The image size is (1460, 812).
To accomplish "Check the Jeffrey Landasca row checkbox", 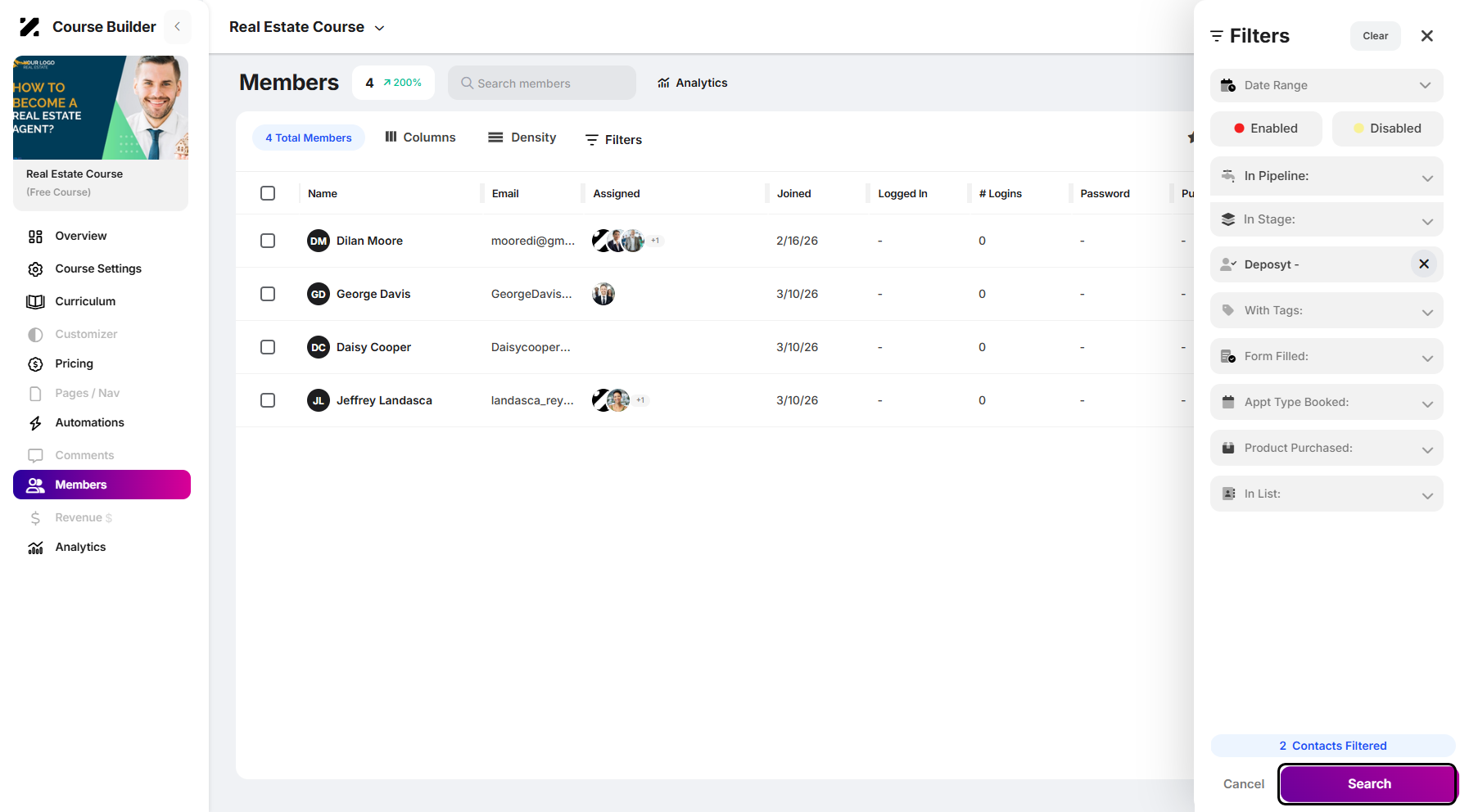I will 268,400.
